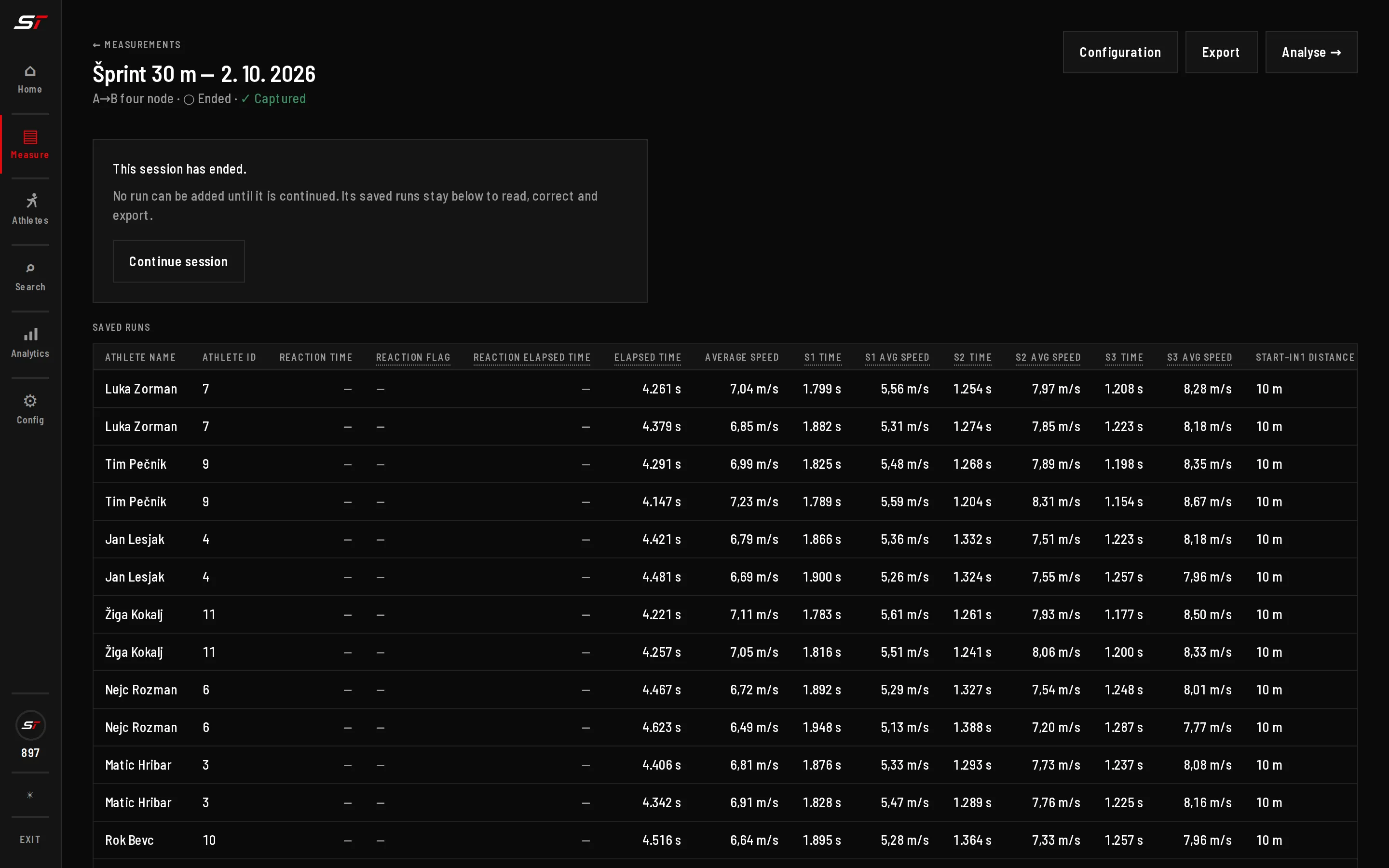Select Tim Pečnik's 4.147 s elapsed time

(661, 502)
